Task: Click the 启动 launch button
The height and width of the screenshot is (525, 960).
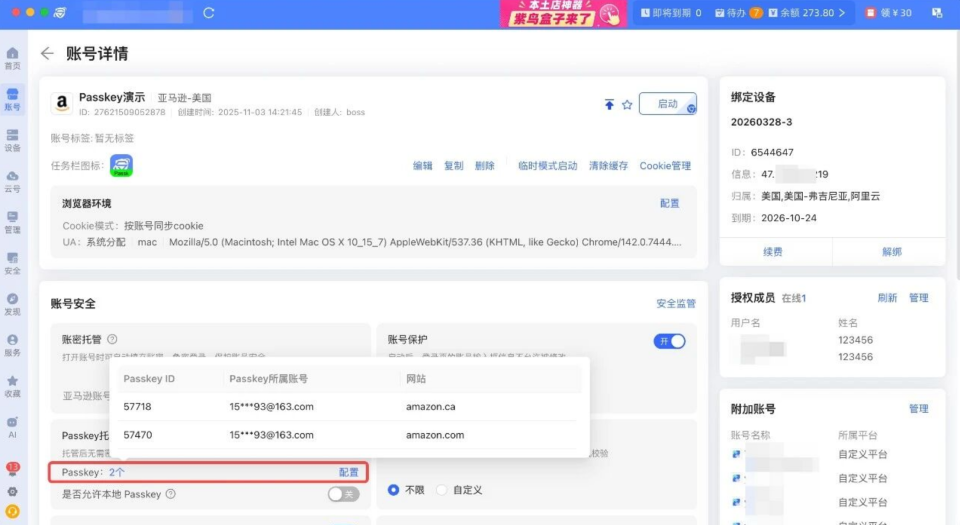Action: tap(667, 103)
